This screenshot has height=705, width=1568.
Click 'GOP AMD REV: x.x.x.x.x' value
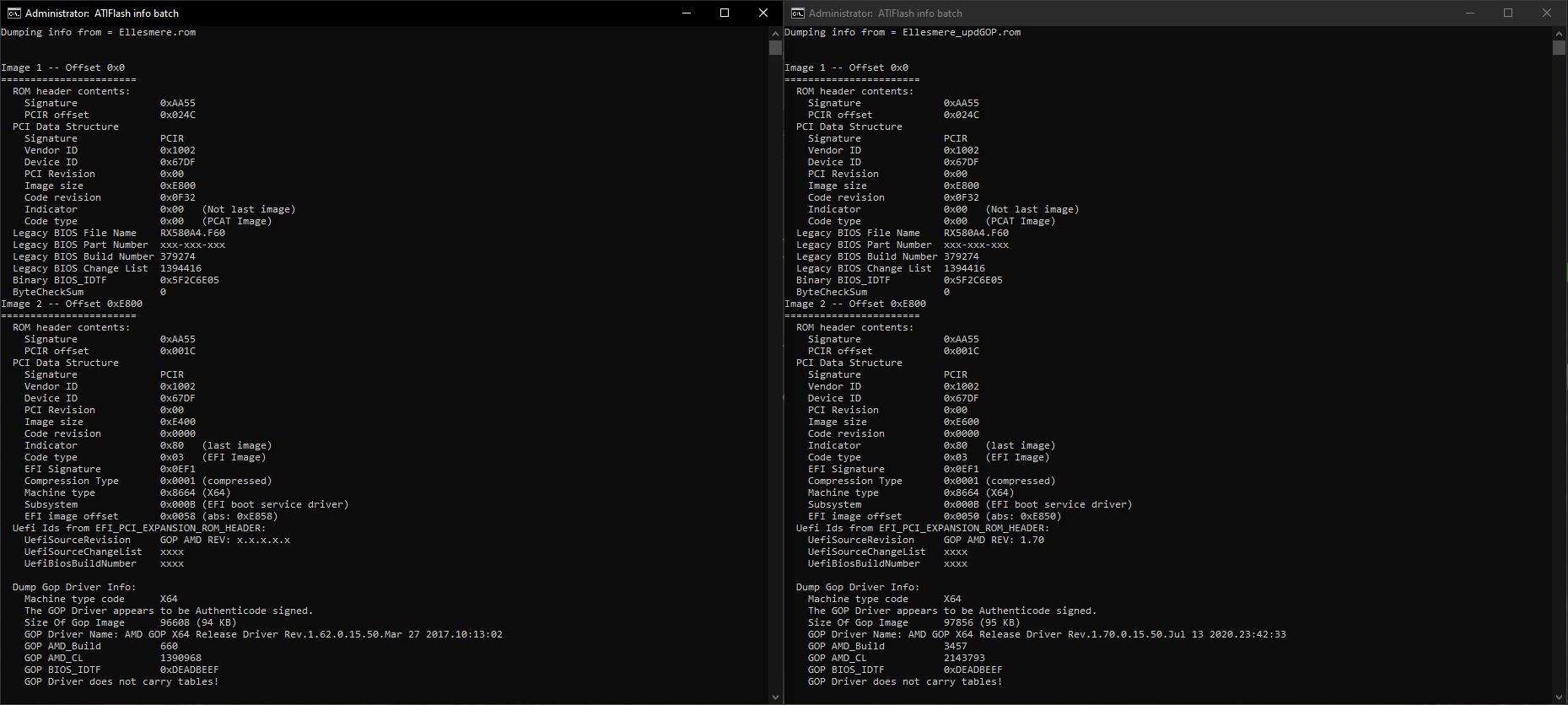point(225,540)
